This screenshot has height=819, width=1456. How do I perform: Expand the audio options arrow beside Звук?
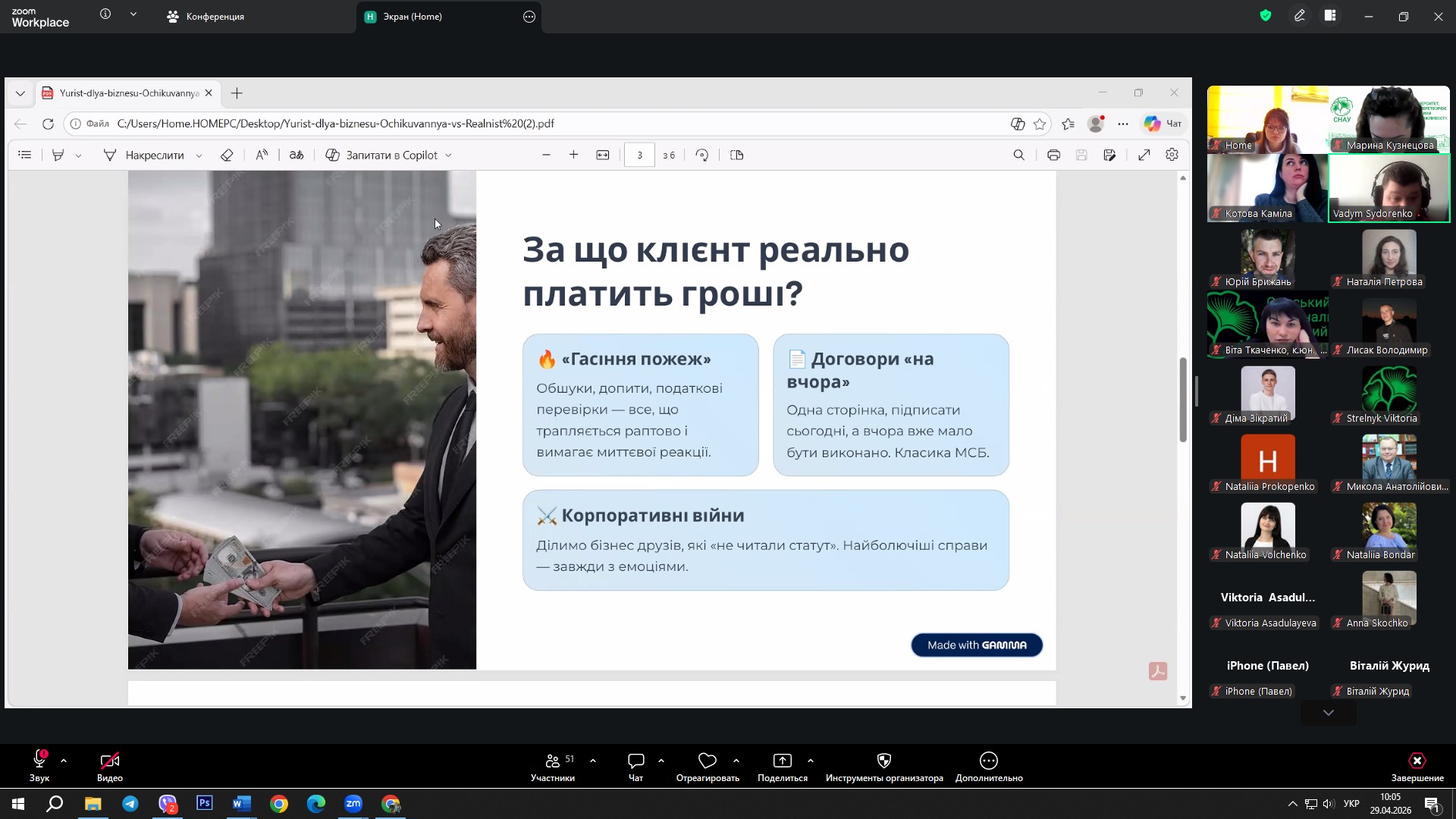point(64,760)
